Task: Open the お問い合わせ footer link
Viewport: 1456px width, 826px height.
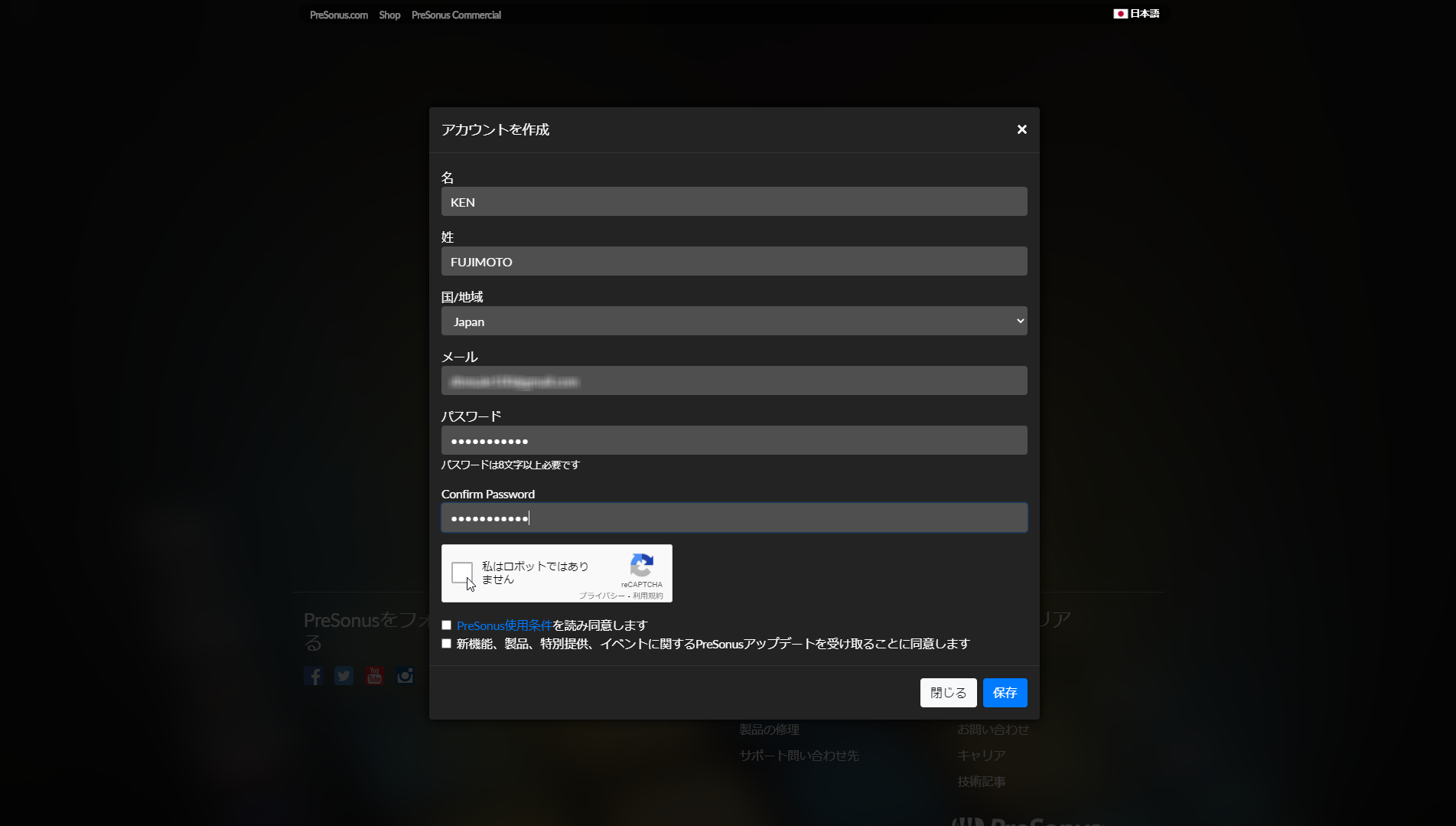Action: click(x=992, y=730)
